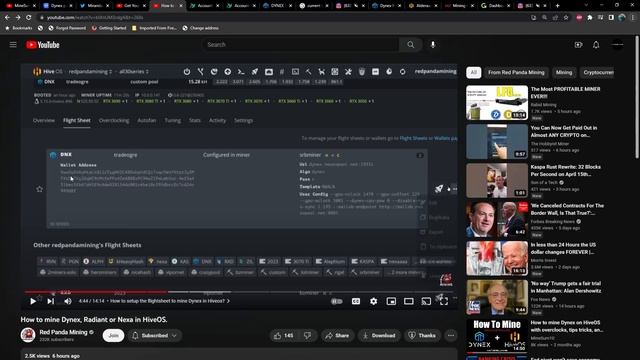Reload the browser page

29,18
